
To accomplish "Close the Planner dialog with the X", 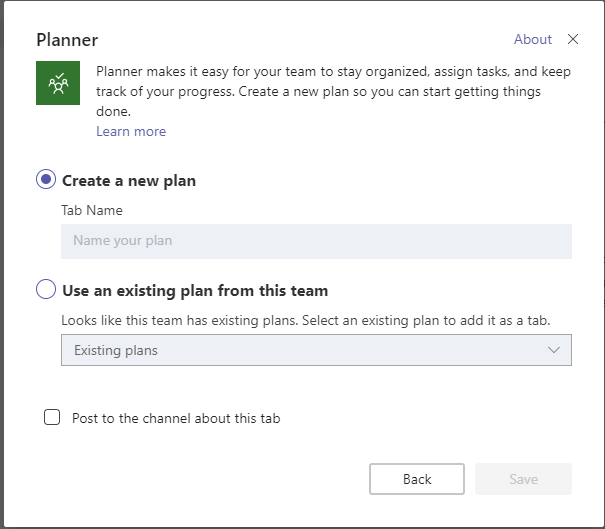I will (573, 39).
